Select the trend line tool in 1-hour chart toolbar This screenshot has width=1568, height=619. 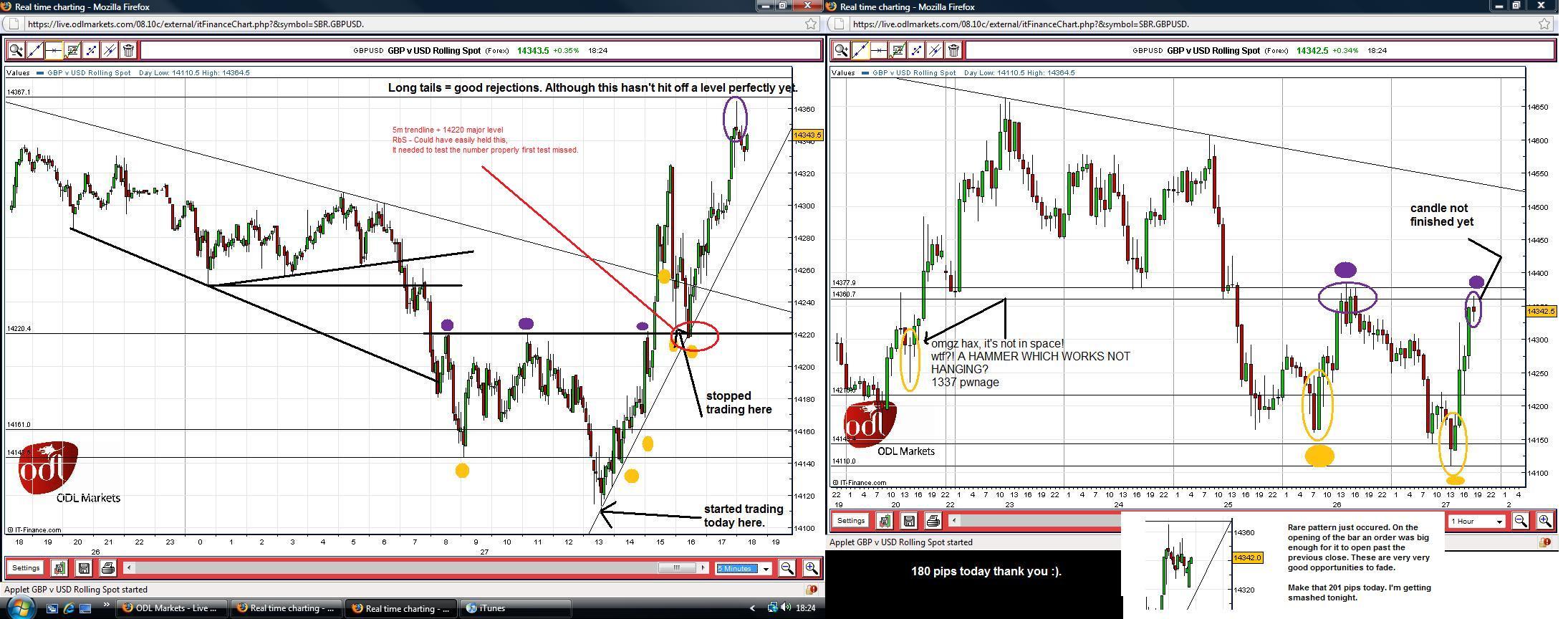(860, 50)
